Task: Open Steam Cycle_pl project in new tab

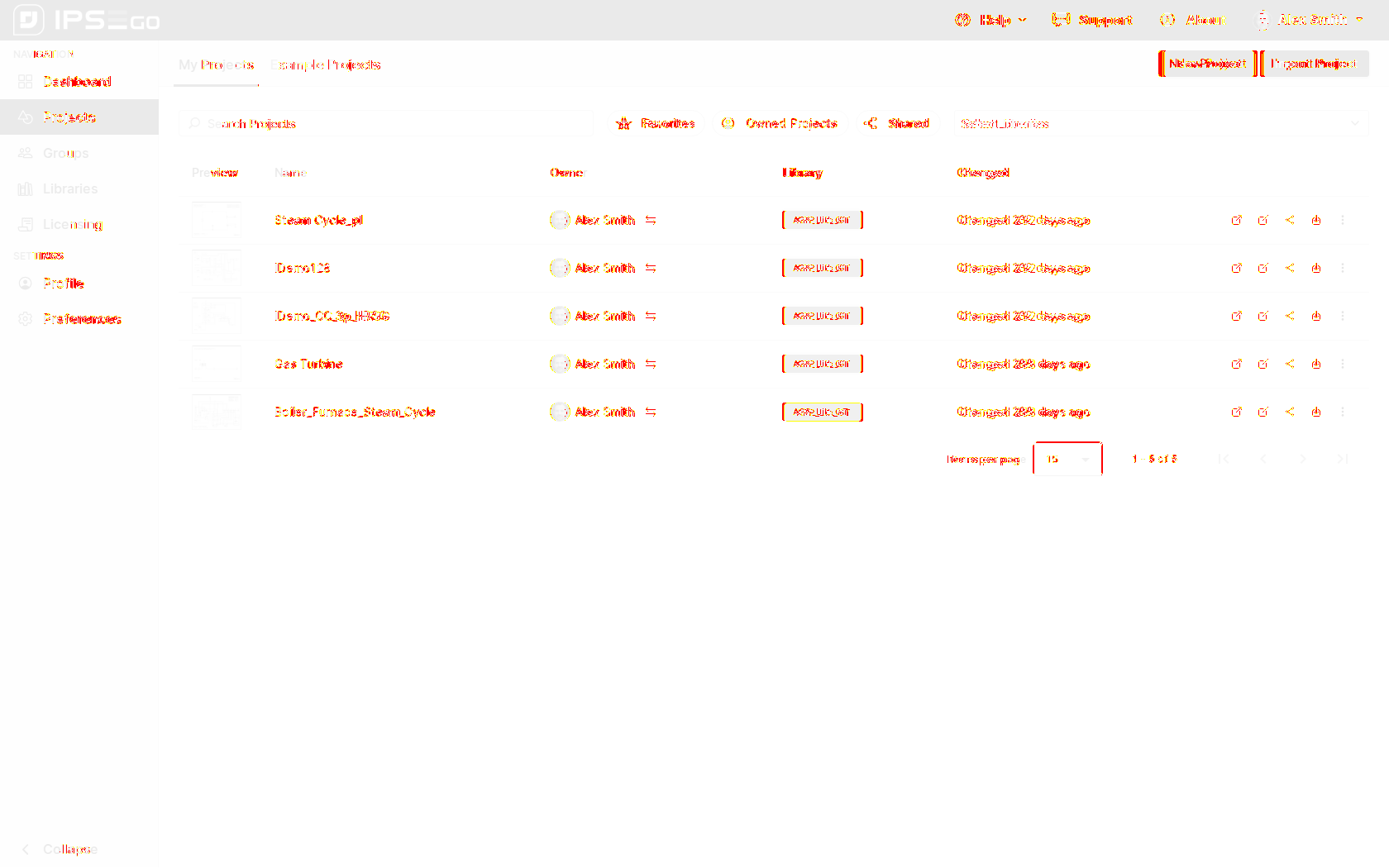Action: tap(1236, 220)
